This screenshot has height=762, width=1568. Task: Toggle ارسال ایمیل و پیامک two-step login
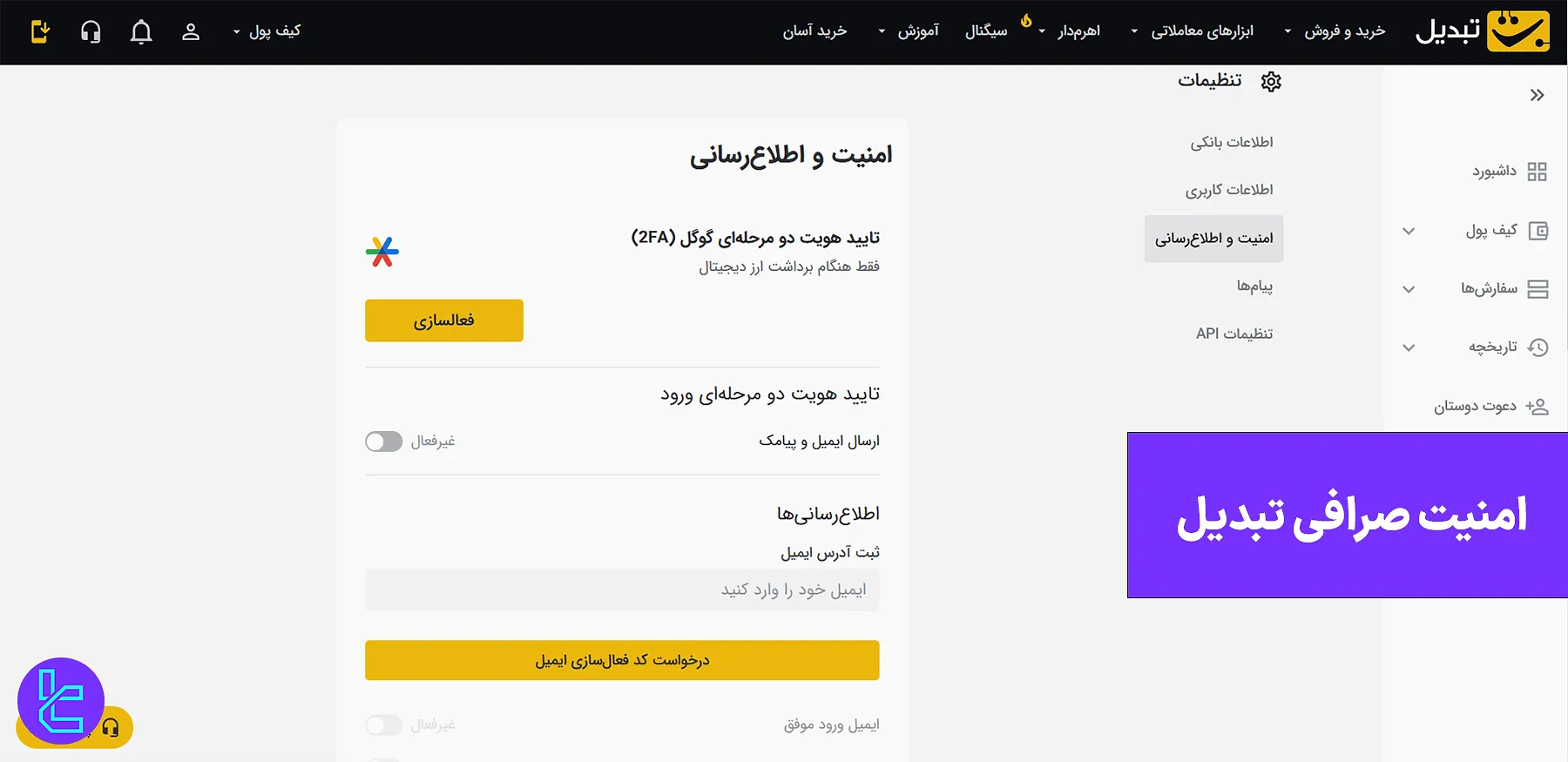(x=383, y=442)
